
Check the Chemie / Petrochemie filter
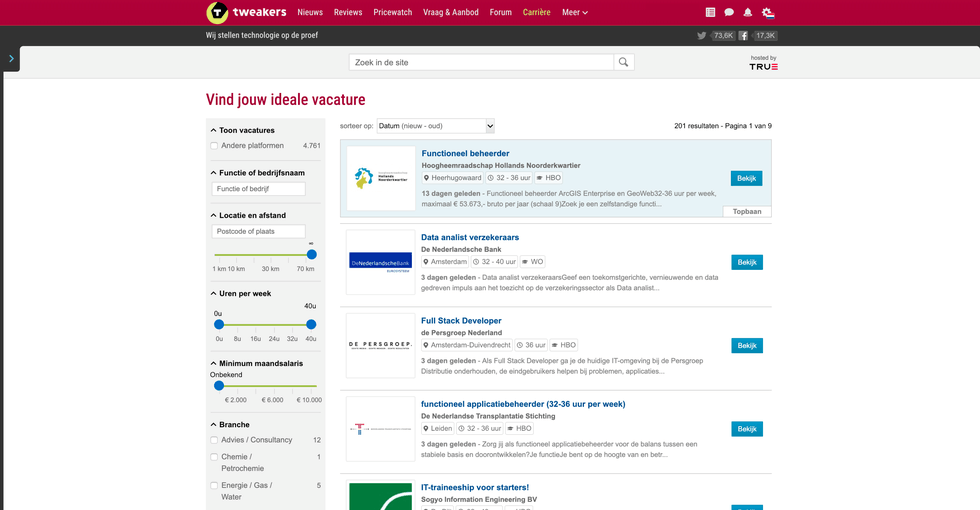[x=214, y=457]
